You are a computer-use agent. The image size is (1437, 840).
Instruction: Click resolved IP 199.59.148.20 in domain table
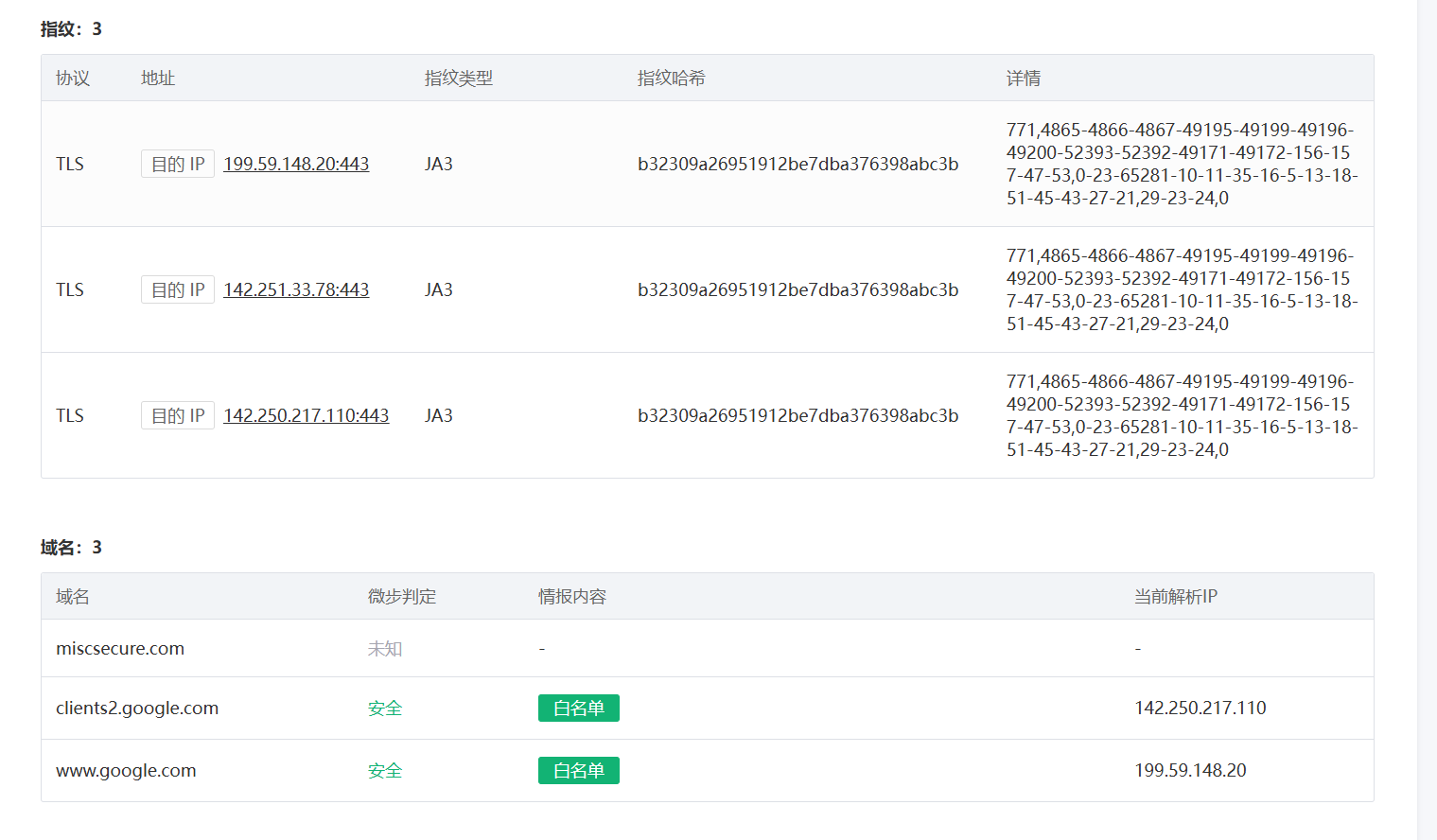tap(1190, 771)
